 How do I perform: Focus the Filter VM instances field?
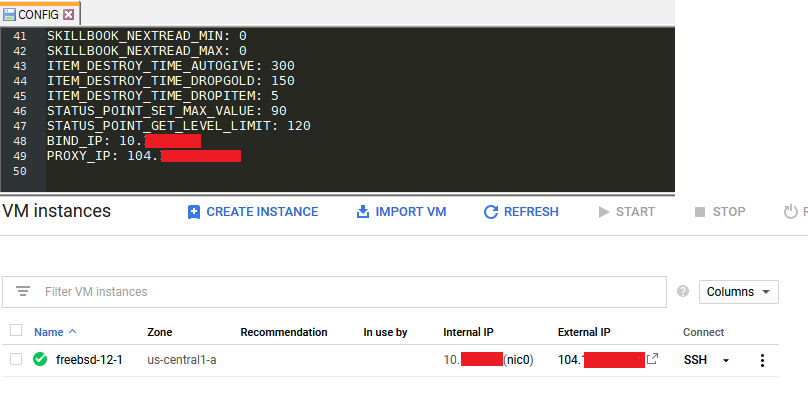click(334, 292)
